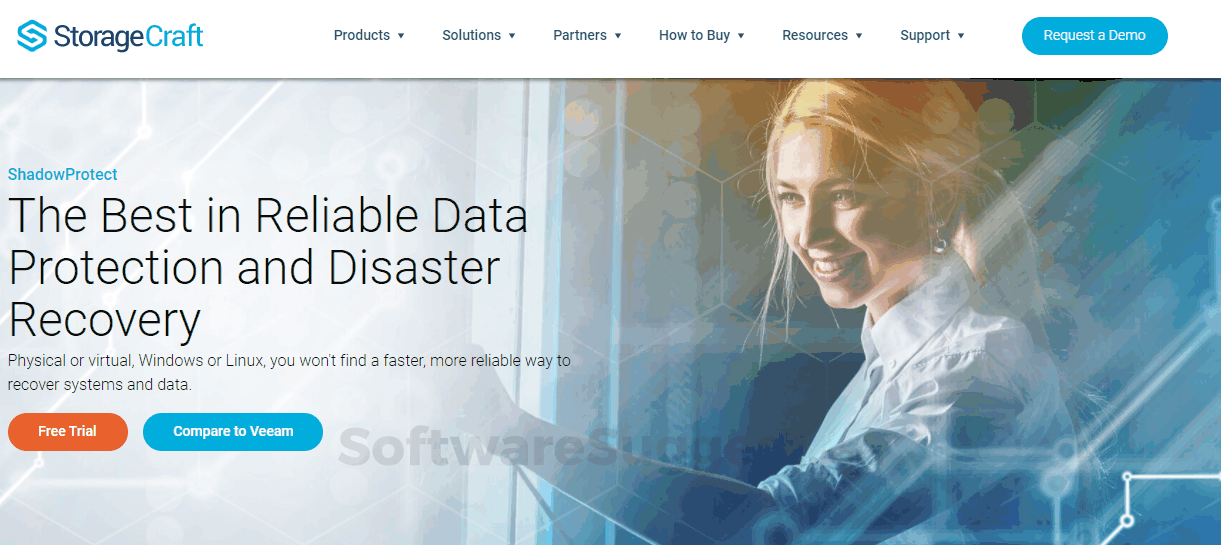This screenshot has width=1221, height=545.
Task: Click the StorageCraft wordmark text
Action: [x=129, y=37]
